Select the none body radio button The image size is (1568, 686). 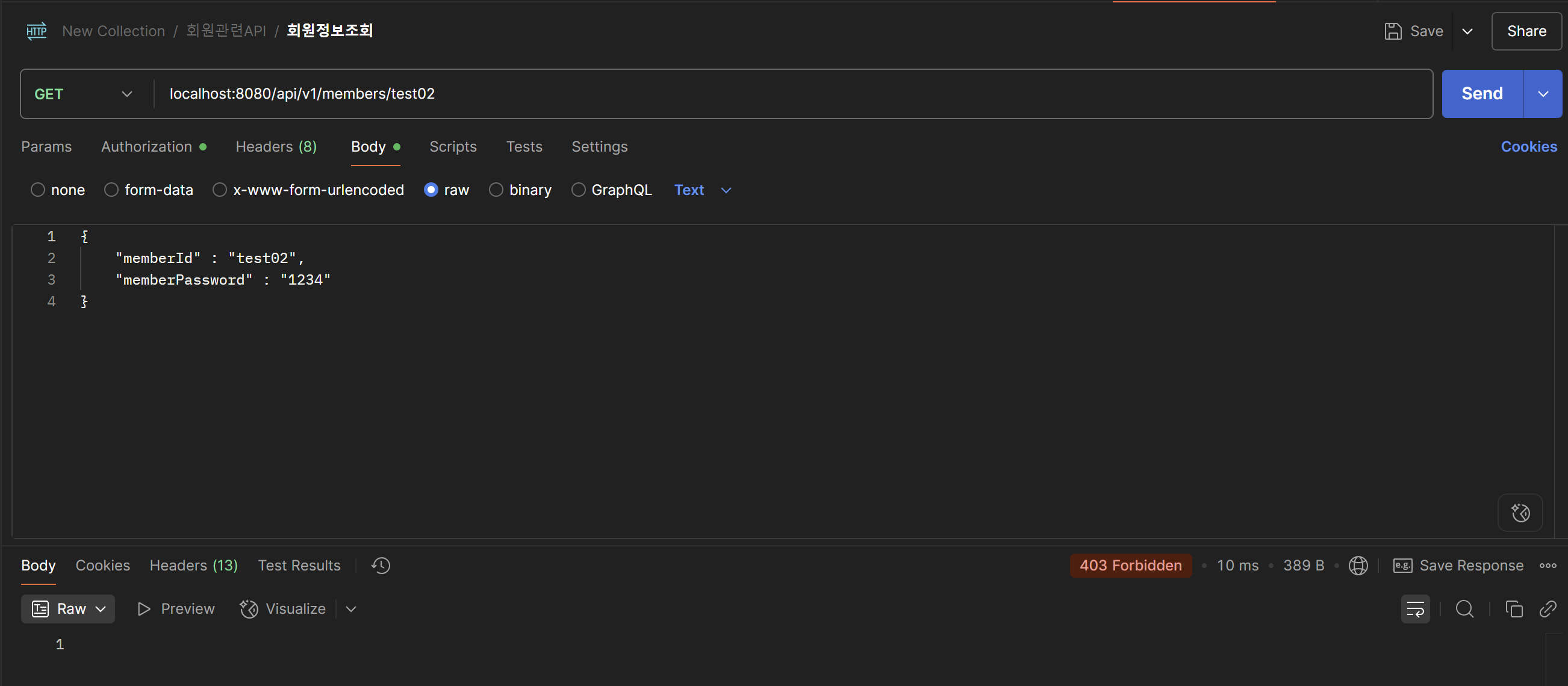pyautogui.click(x=38, y=190)
